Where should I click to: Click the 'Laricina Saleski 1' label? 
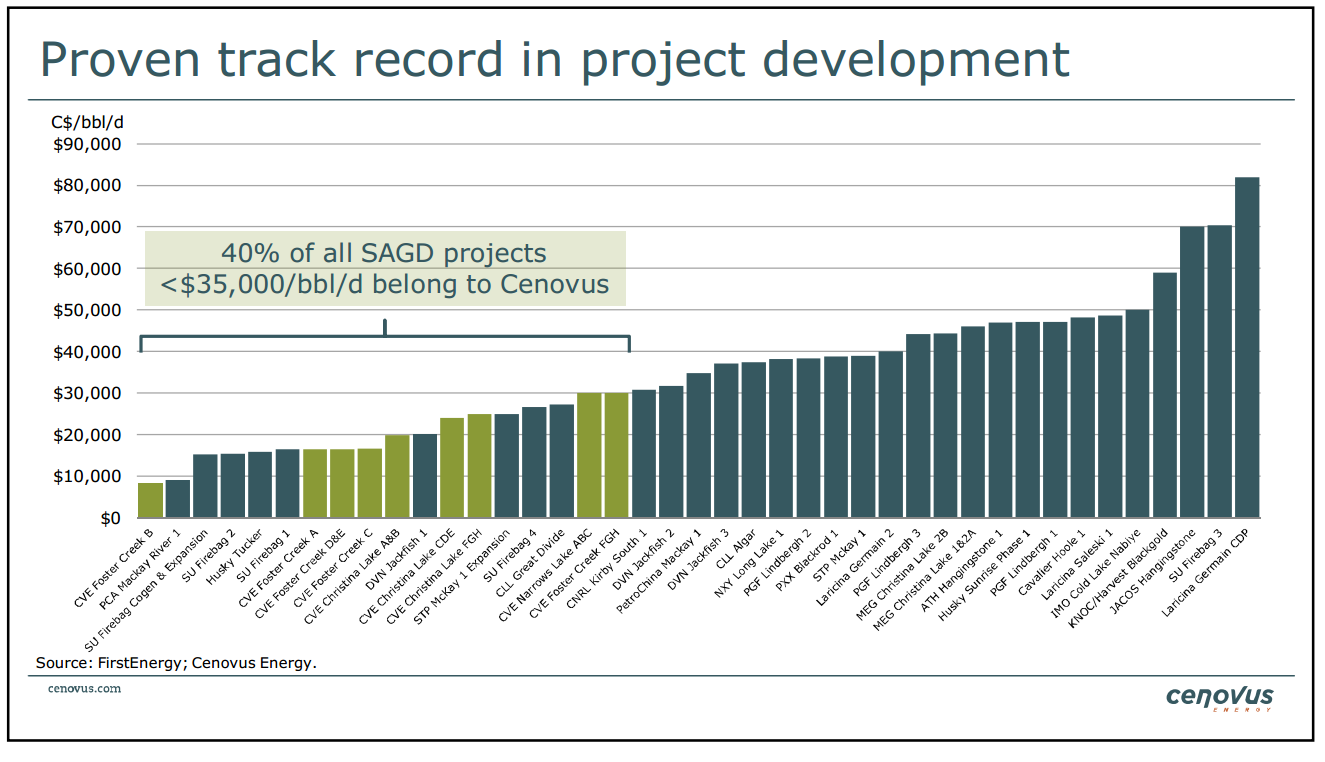[x=1076, y=565]
